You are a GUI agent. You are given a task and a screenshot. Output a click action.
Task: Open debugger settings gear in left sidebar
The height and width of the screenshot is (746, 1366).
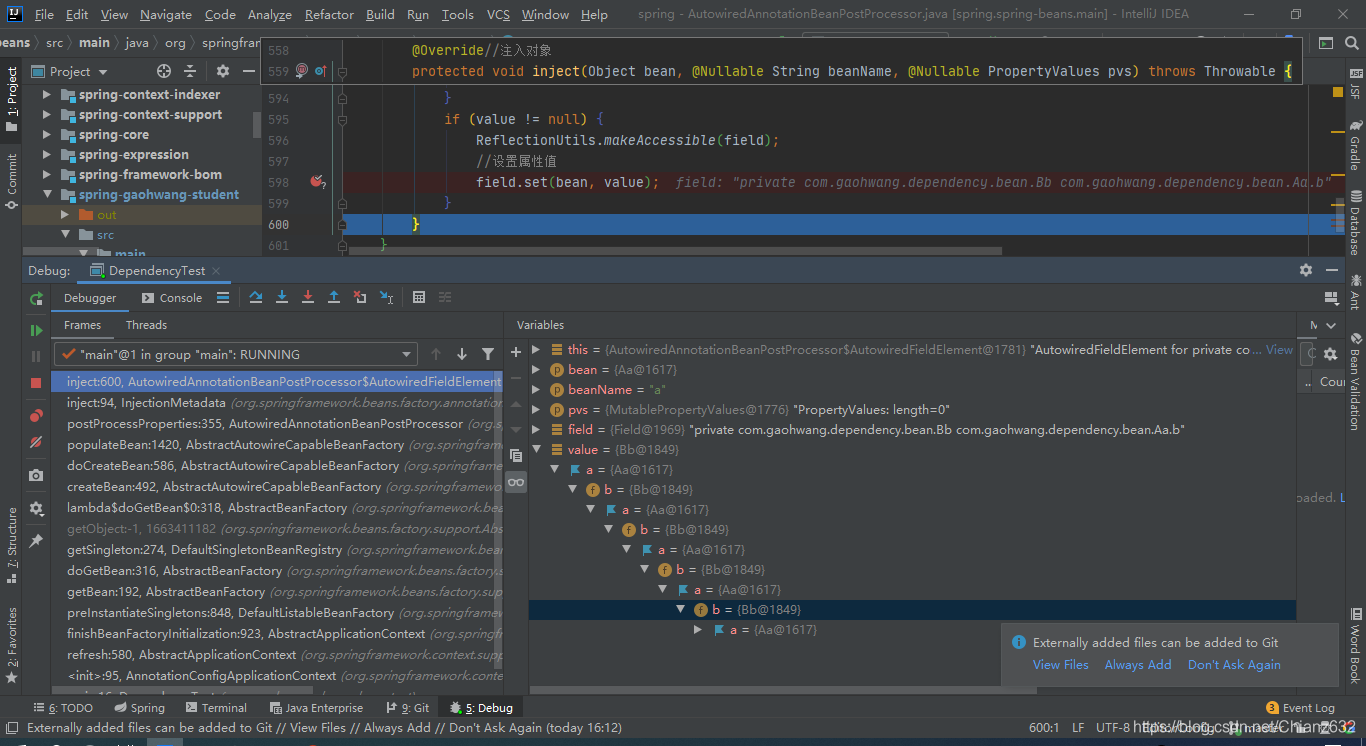[x=36, y=508]
